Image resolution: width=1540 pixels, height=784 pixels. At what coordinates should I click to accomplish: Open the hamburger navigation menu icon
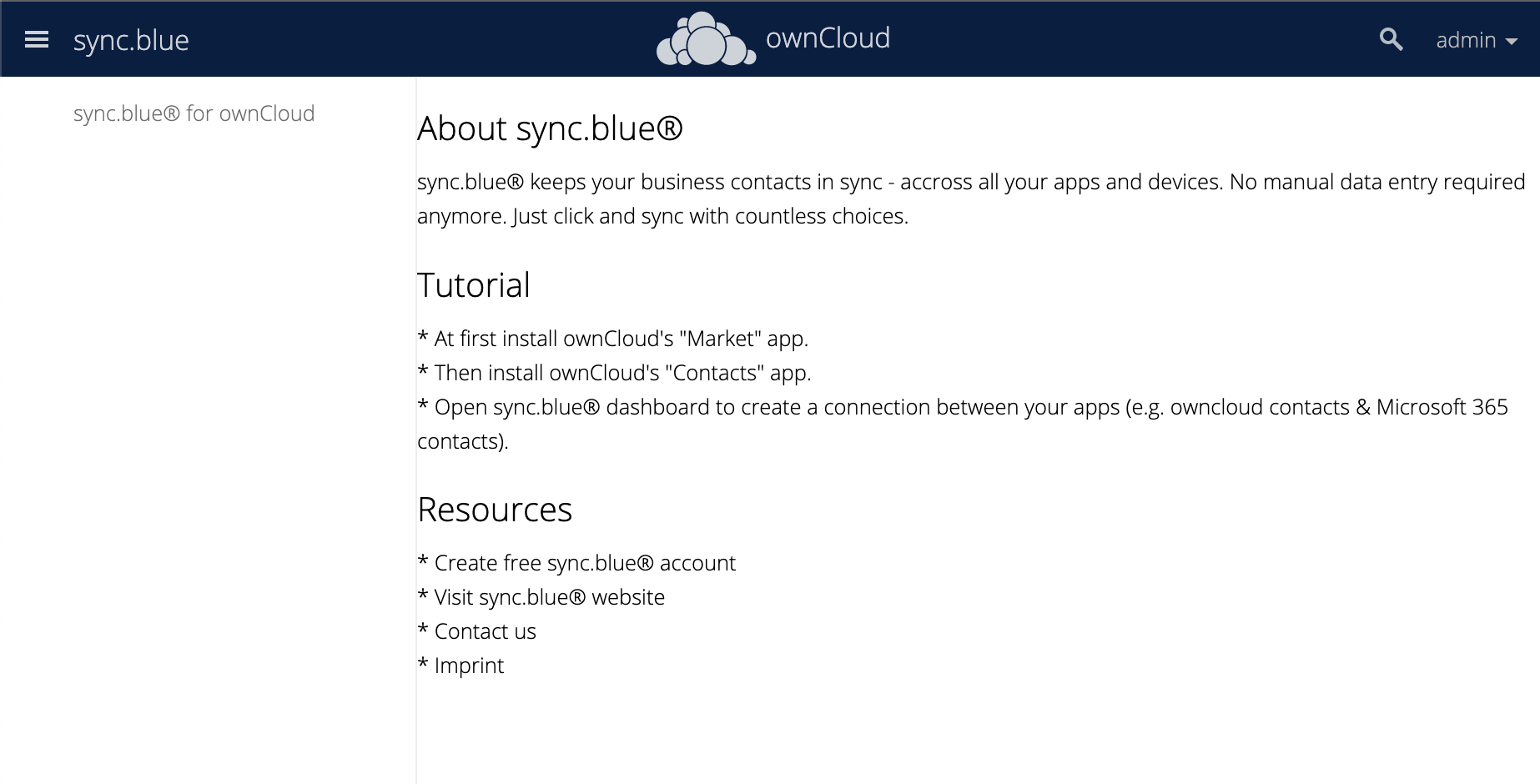tap(37, 39)
